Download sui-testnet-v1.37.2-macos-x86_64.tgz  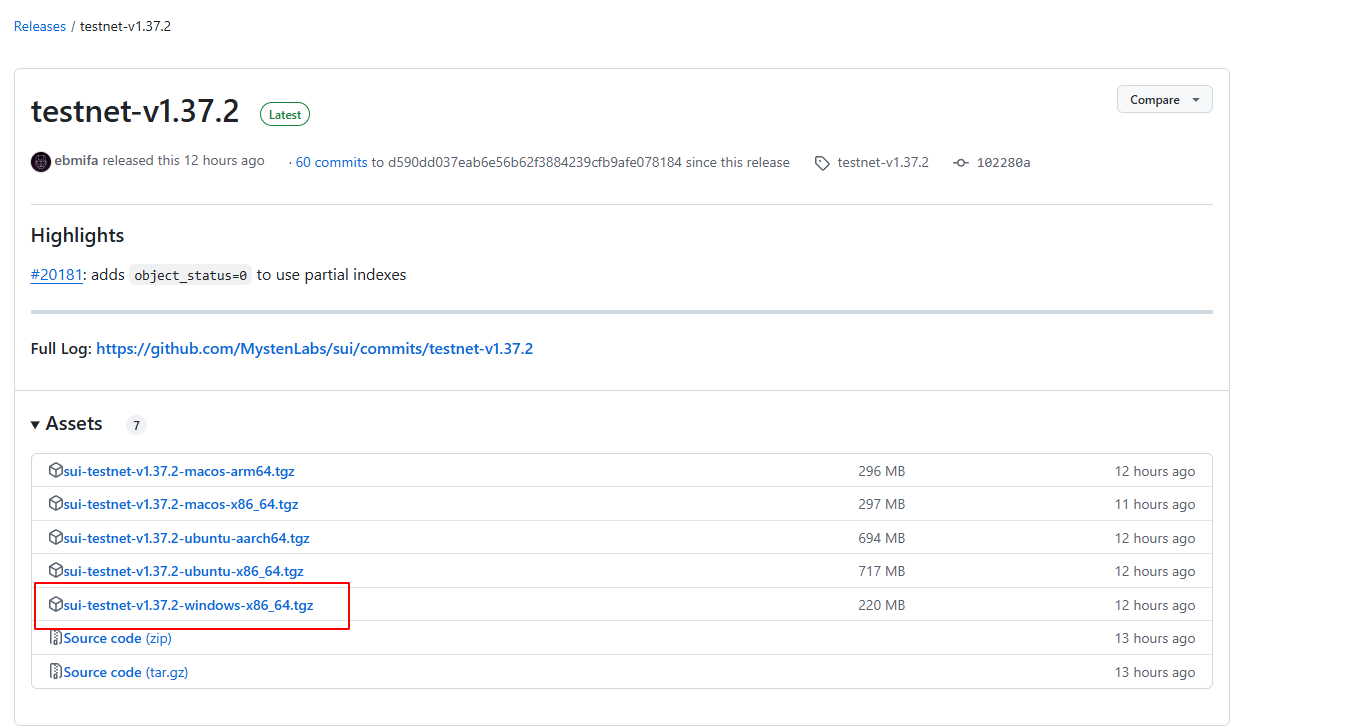click(181, 504)
